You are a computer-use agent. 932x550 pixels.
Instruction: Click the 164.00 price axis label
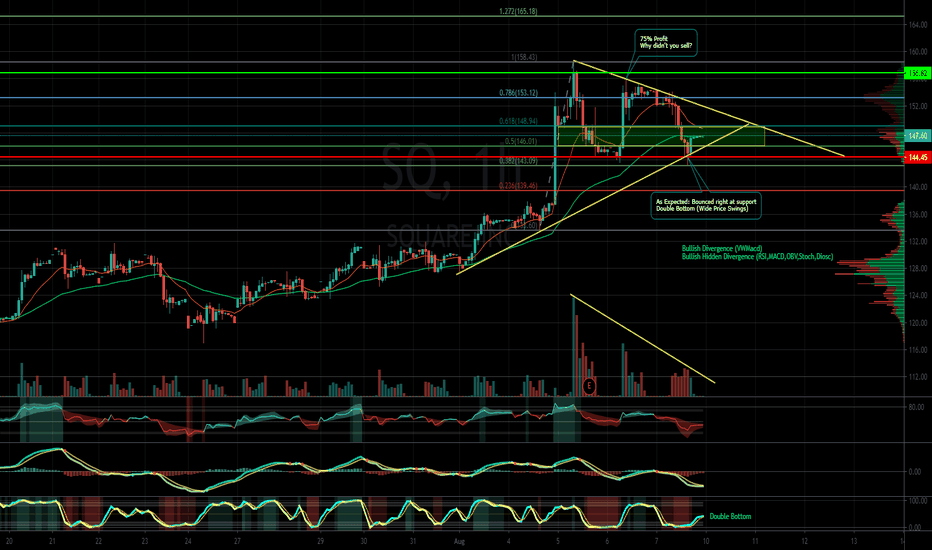(918, 25)
